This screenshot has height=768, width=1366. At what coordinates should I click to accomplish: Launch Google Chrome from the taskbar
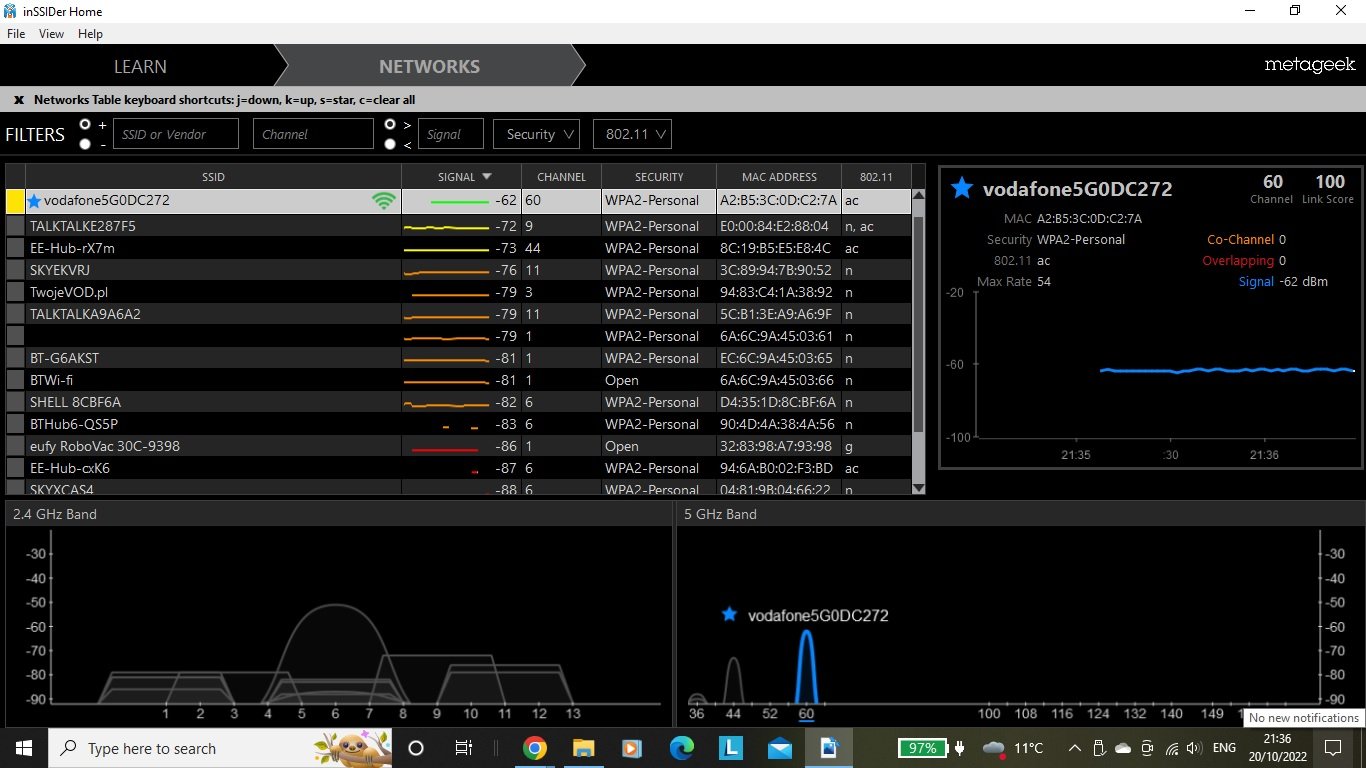pos(534,748)
